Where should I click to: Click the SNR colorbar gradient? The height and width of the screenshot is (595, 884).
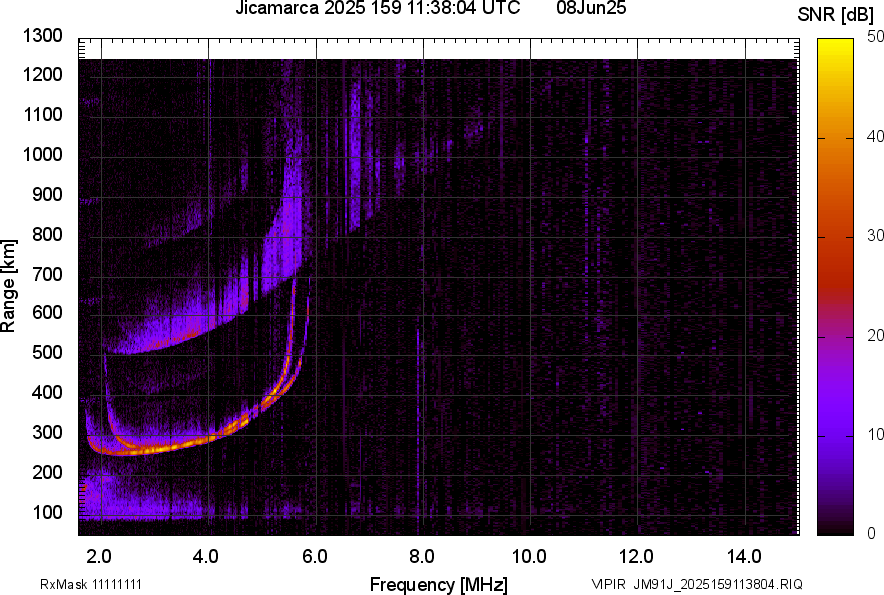[835, 287]
